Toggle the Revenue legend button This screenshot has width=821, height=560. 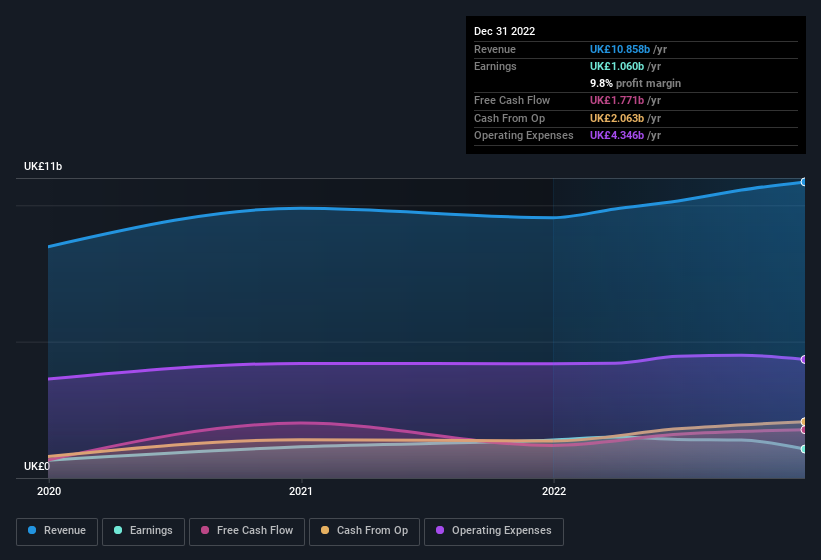click(57, 531)
